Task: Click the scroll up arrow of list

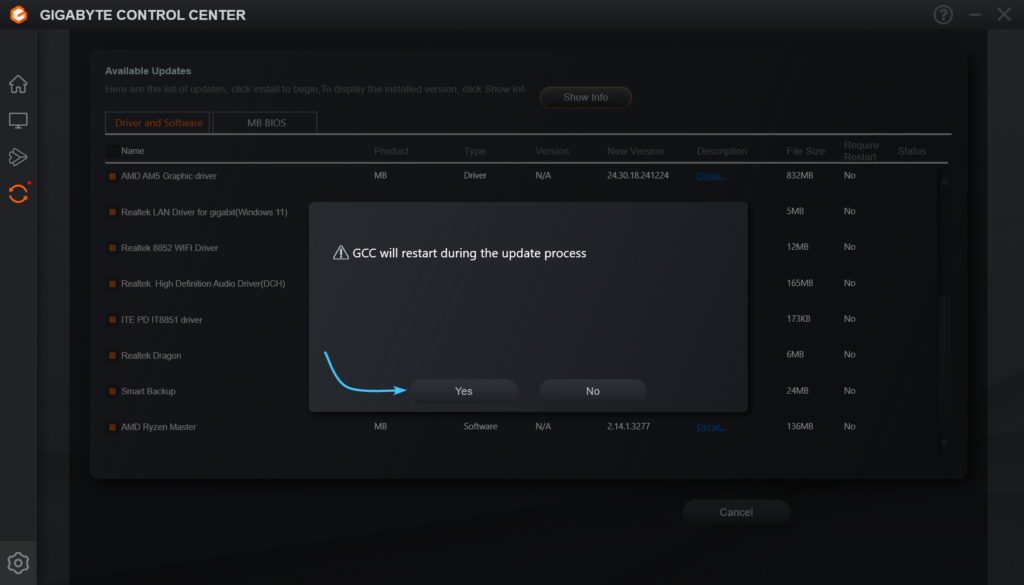Action: (x=944, y=181)
